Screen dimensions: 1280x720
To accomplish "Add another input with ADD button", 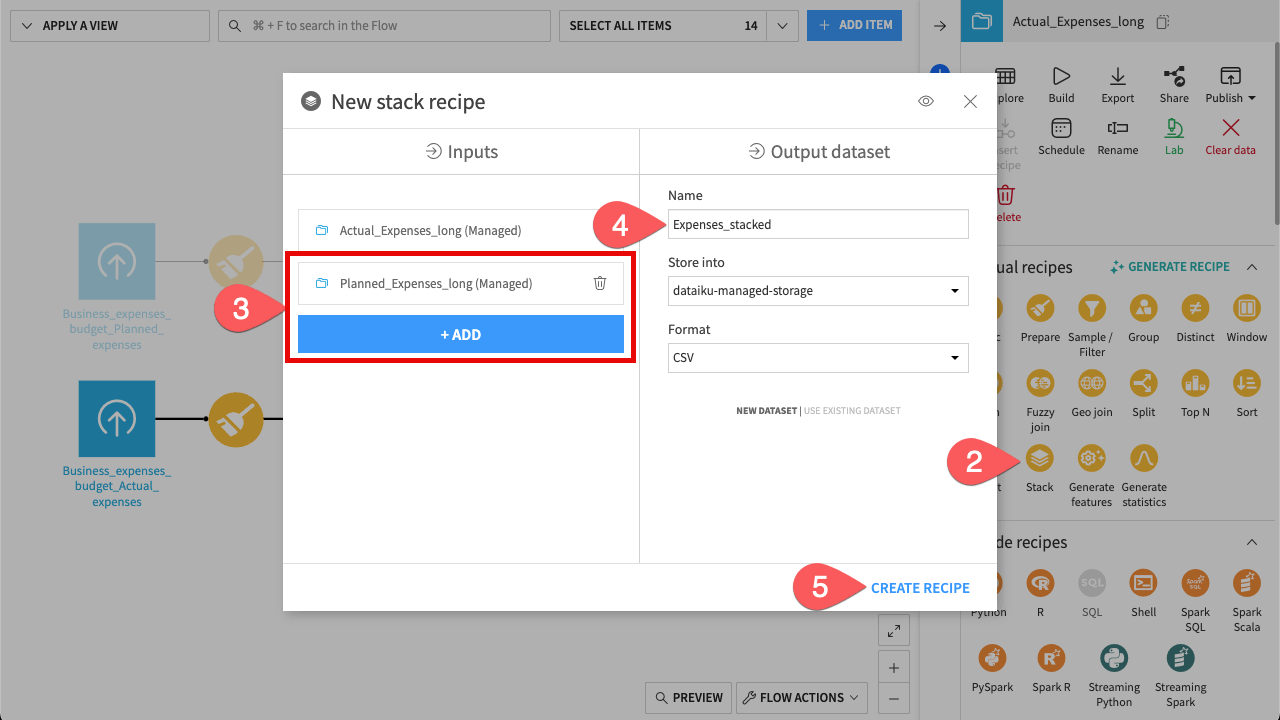I will click(x=461, y=334).
